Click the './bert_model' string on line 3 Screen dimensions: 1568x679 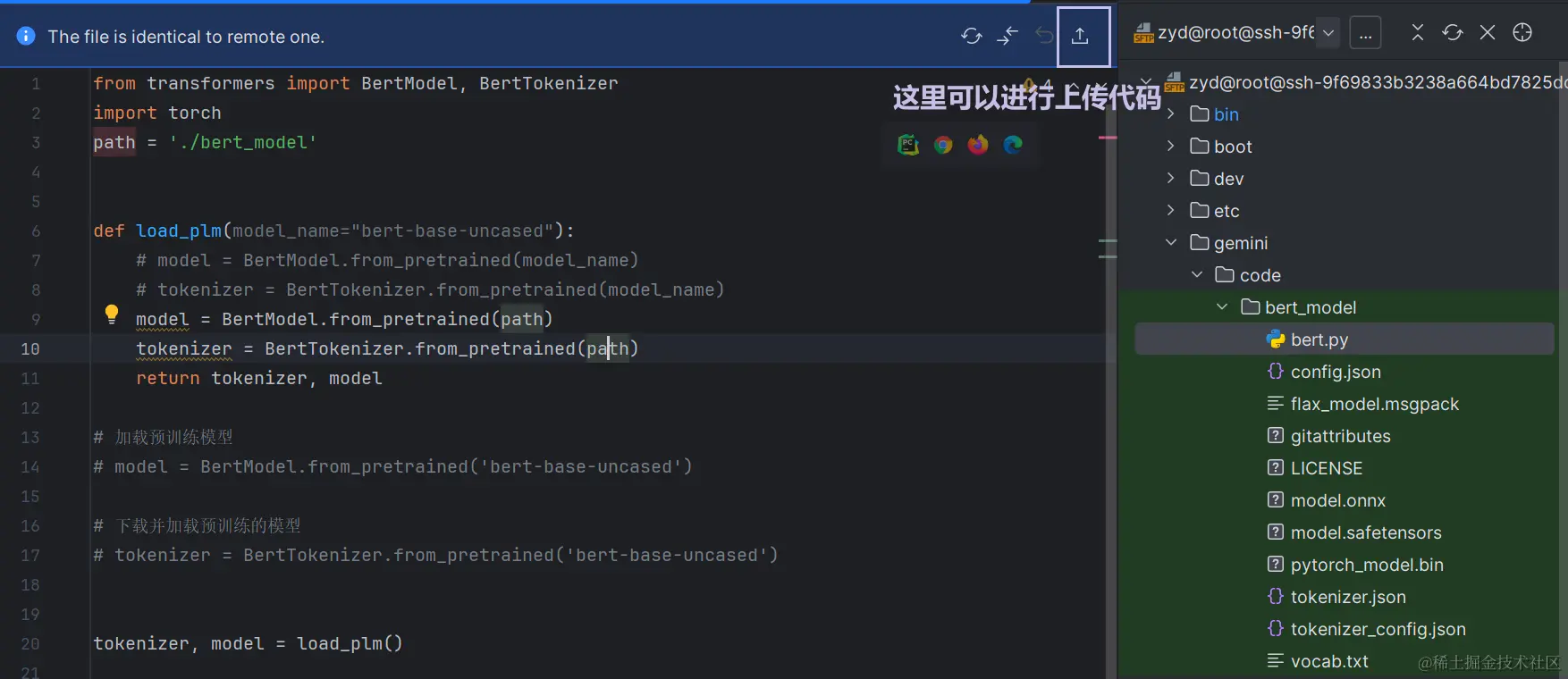[243, 142]
